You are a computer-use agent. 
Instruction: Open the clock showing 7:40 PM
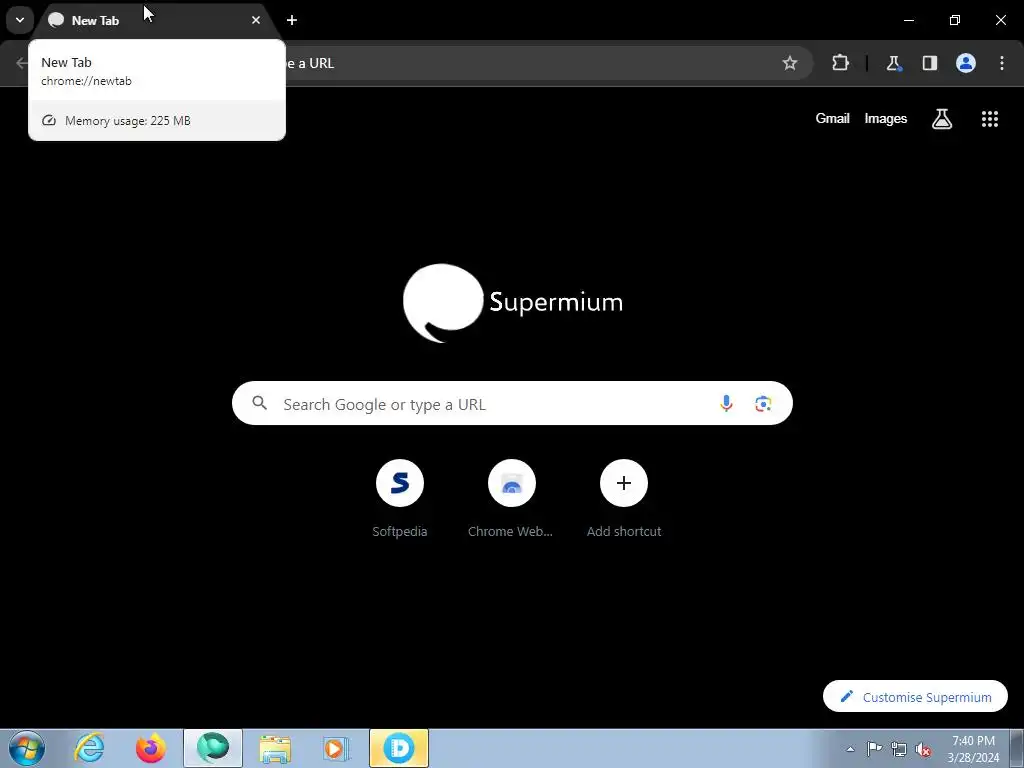point(973,749)
